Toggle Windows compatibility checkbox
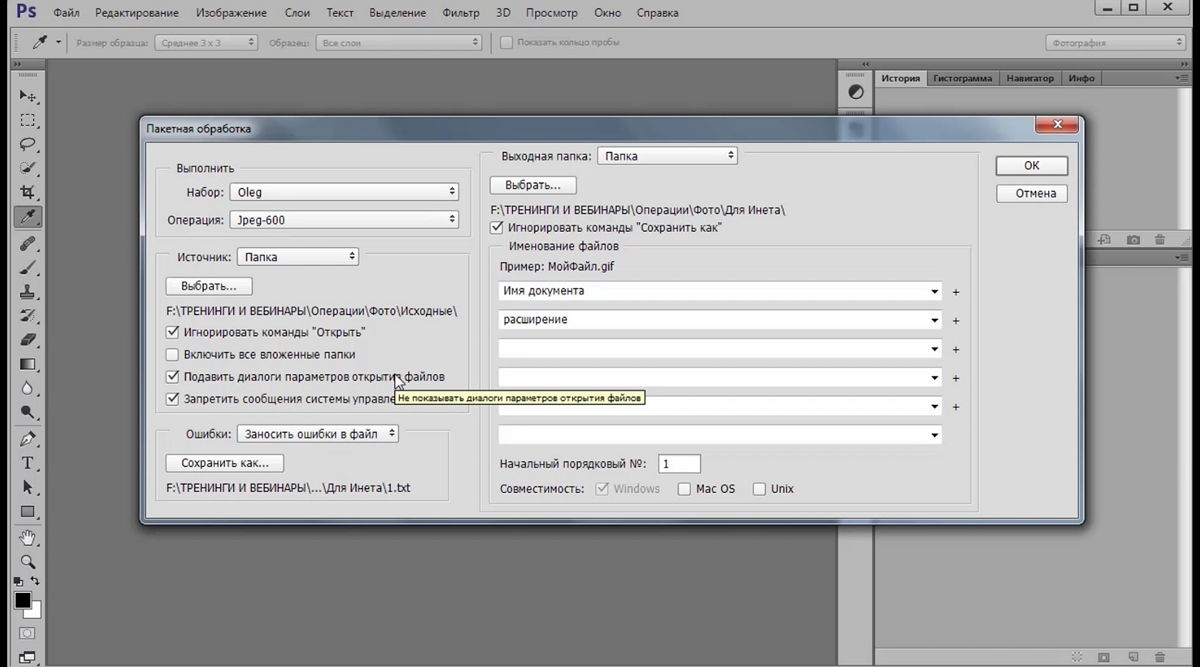Viewport: 1200px width, 667px height. point(602,489)
